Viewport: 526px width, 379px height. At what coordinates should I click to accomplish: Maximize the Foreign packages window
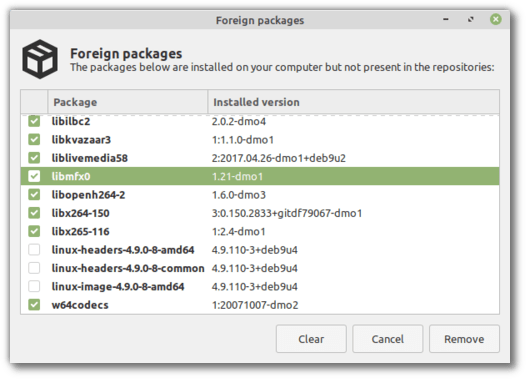pyautogui.click(x=471, y=19)
